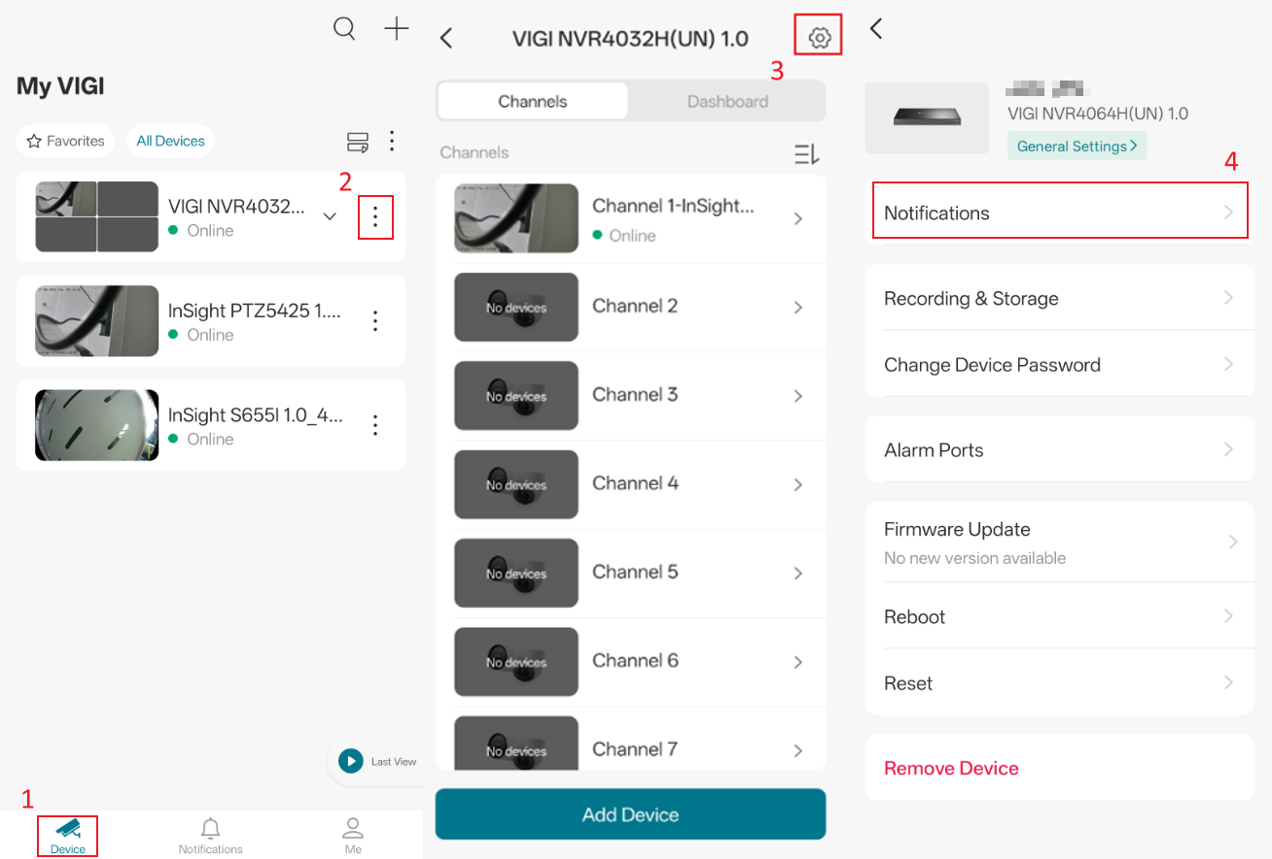Screen dimensions: 1272x859
Task: Open Notifications tab in bottom bar
Action: coord(210,836)
